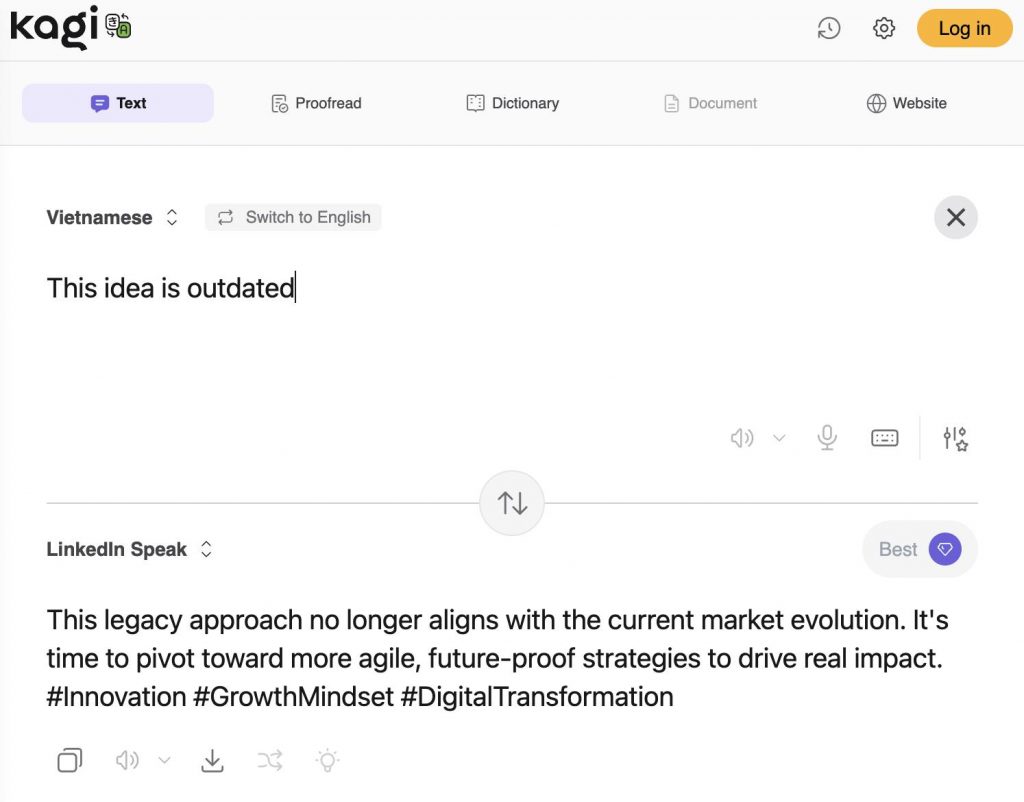Copy the translated LinkedIn text
1024x802 pixels.
(x=69, y=761)
